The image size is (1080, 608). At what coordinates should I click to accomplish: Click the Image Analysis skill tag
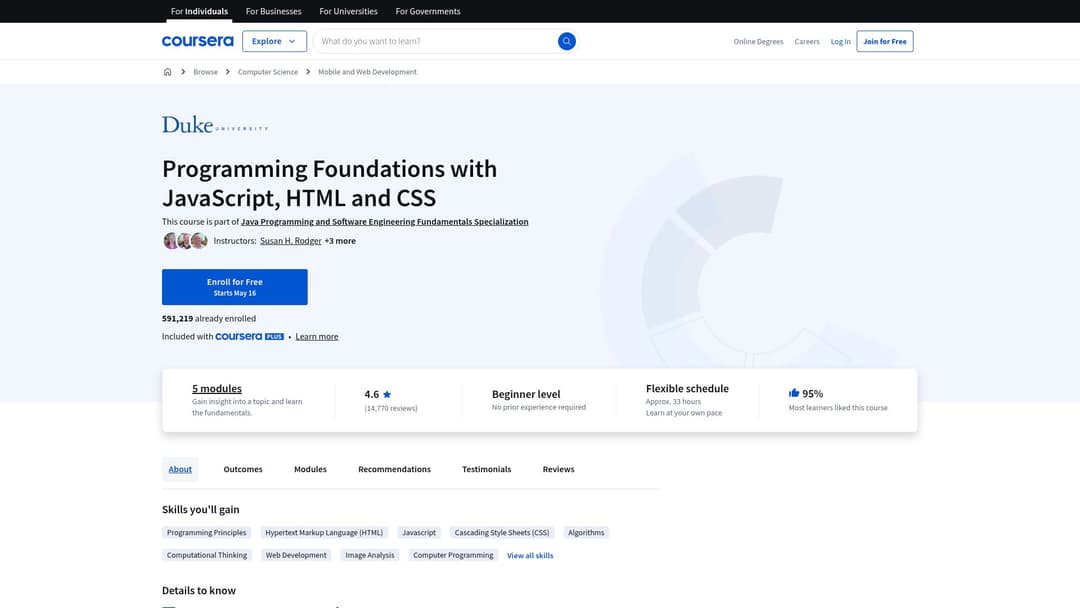tap(370, 555)
